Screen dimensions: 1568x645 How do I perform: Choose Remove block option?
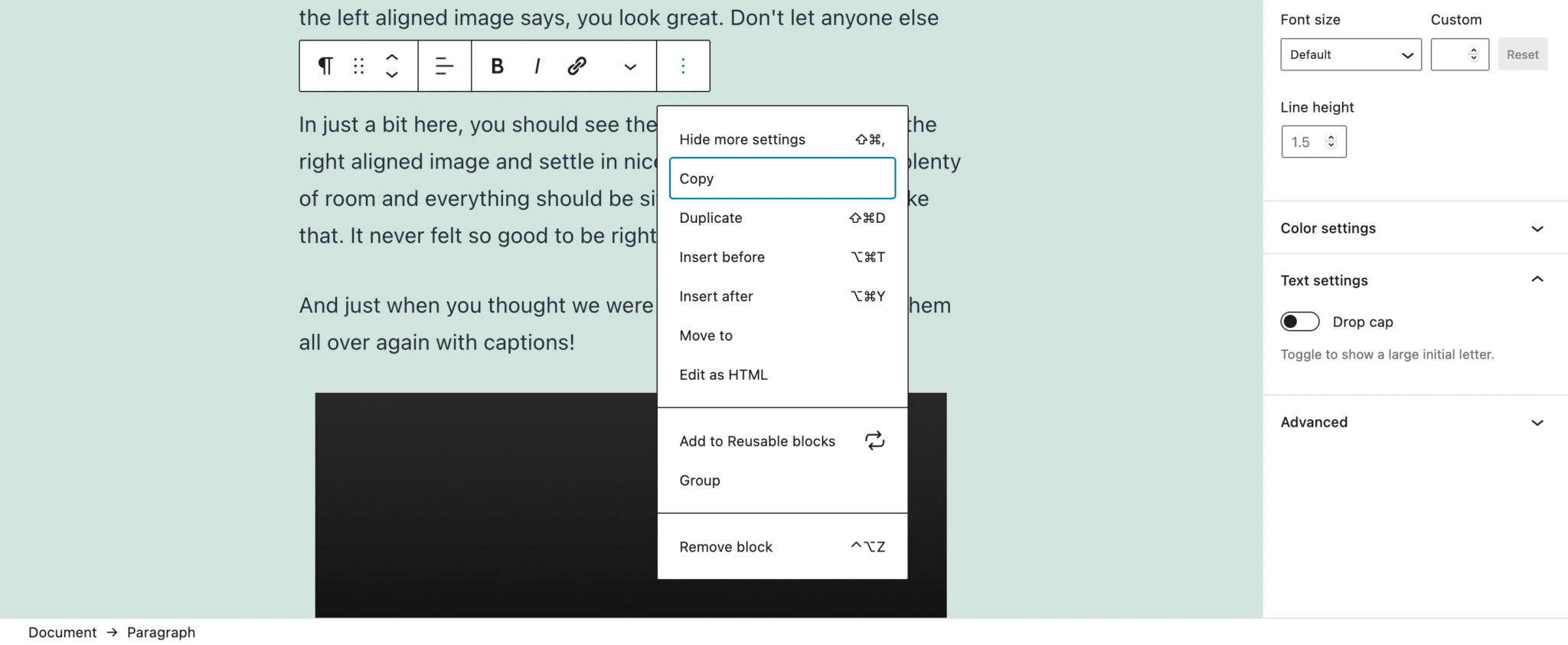point(782,547)
